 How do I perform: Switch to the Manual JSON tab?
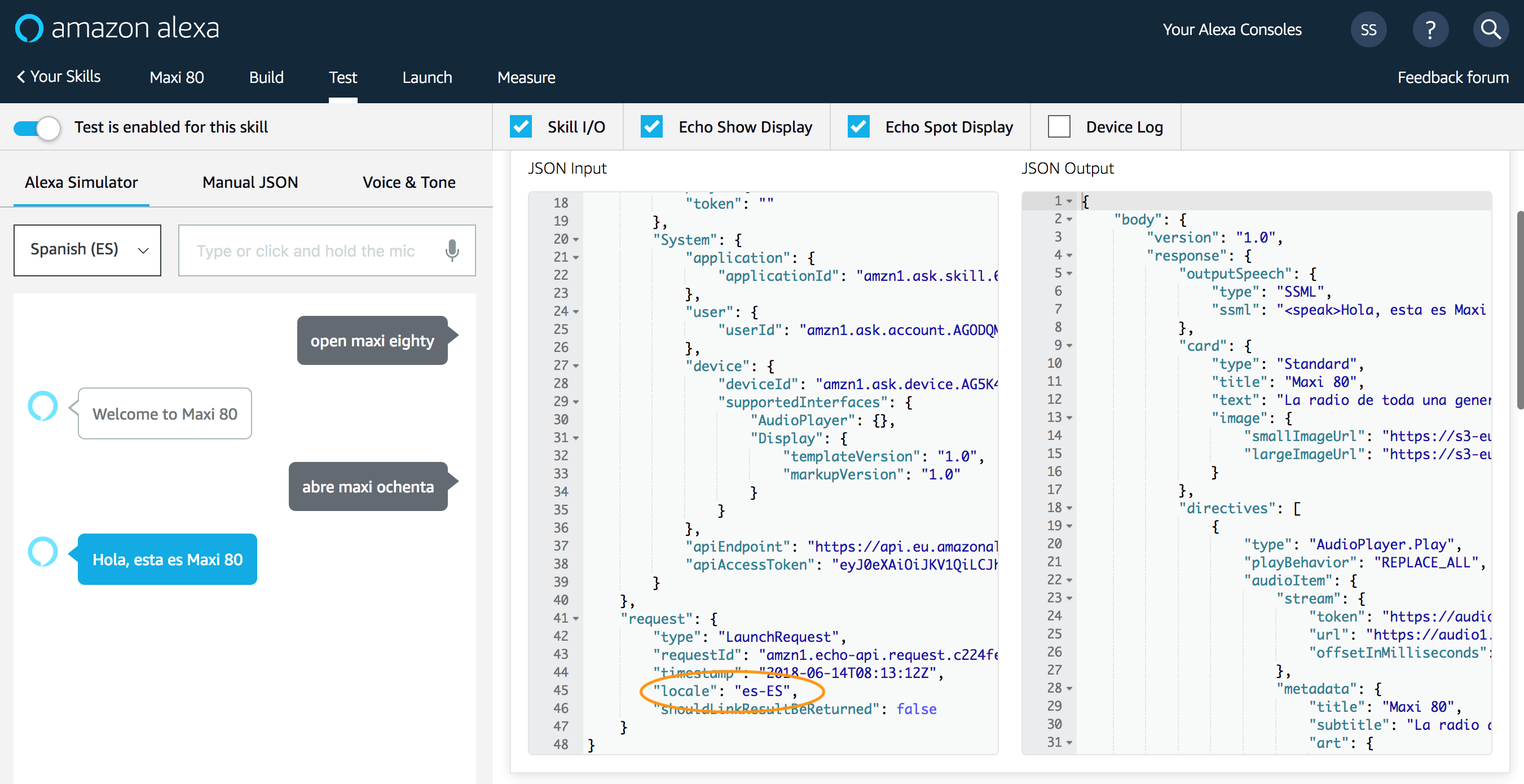point(250,182)
